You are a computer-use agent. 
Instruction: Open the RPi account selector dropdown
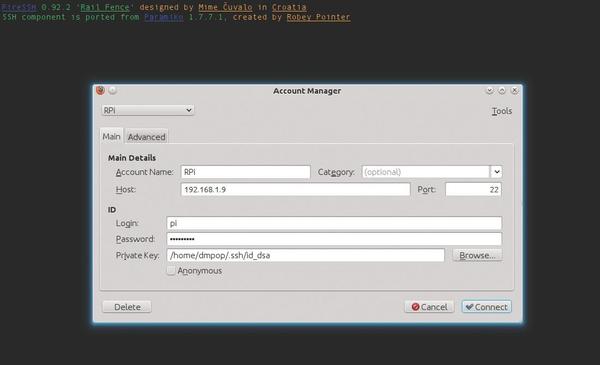[x=148, y=110]
